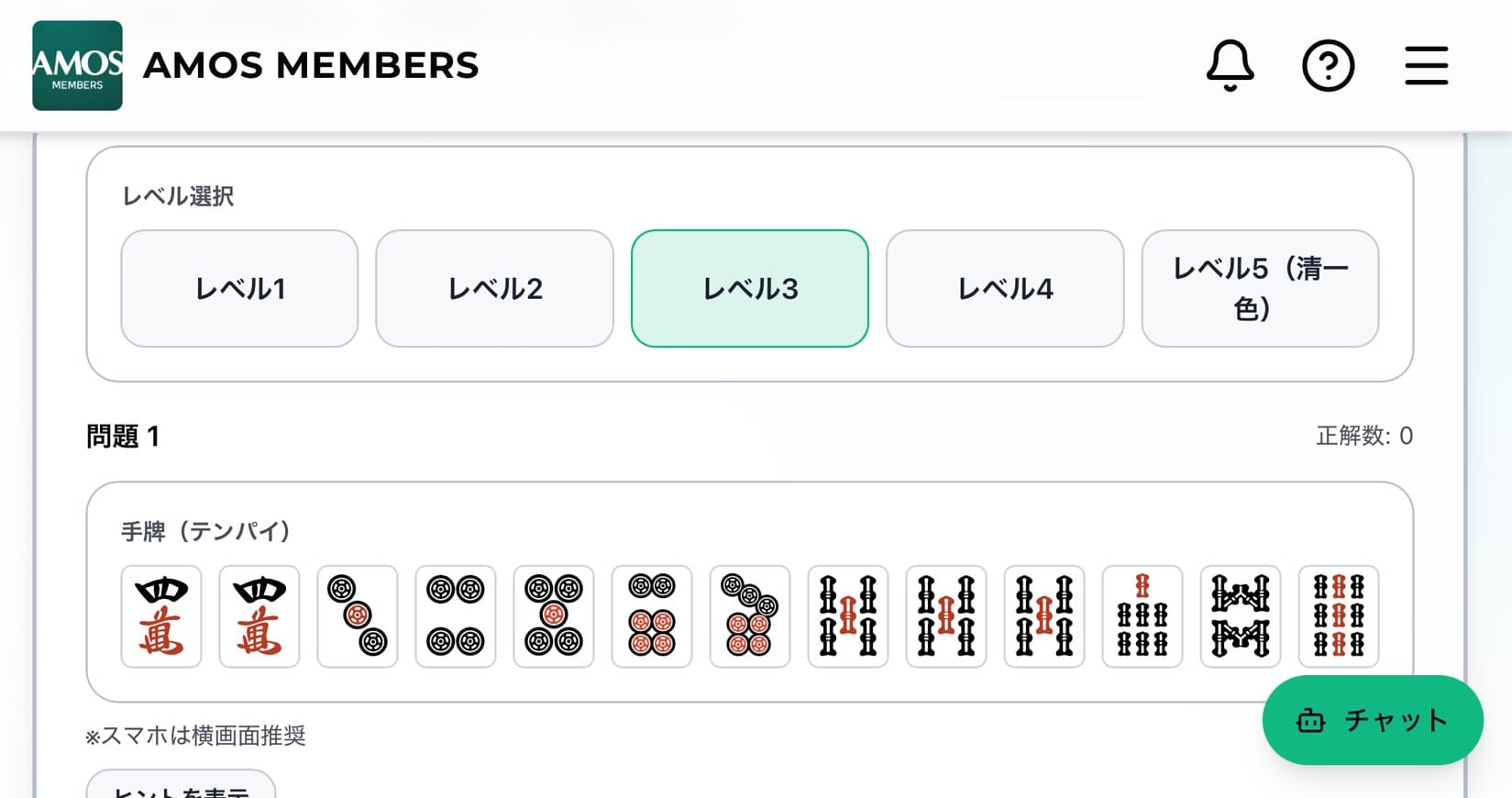1512x798 pixels.
Task: Pick the 4-pin circle tile
Action: [456, 616]
